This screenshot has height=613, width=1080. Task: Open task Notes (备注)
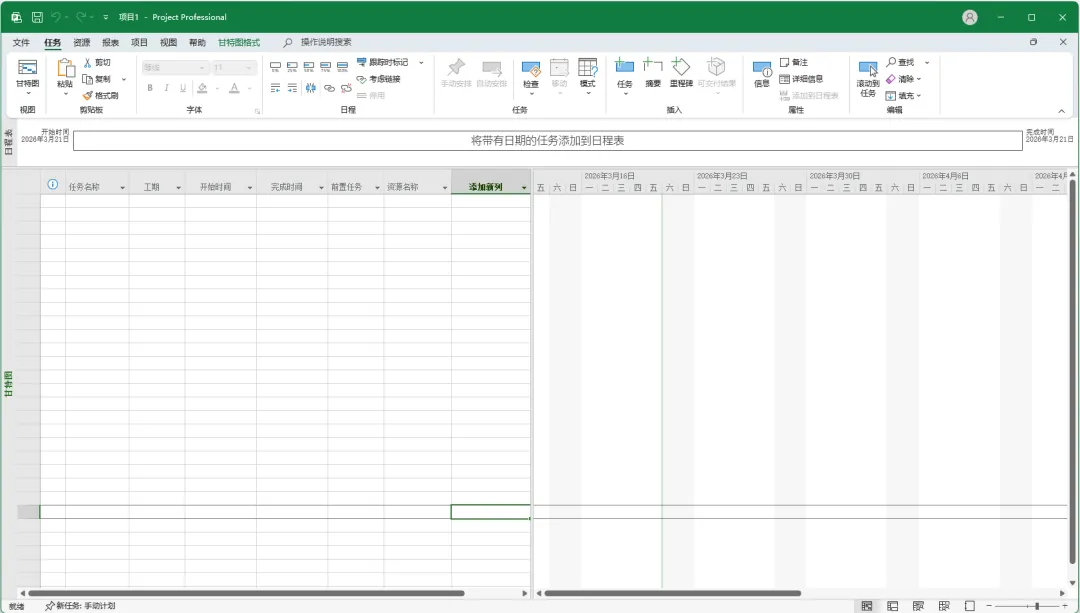(x=793, y=62)
